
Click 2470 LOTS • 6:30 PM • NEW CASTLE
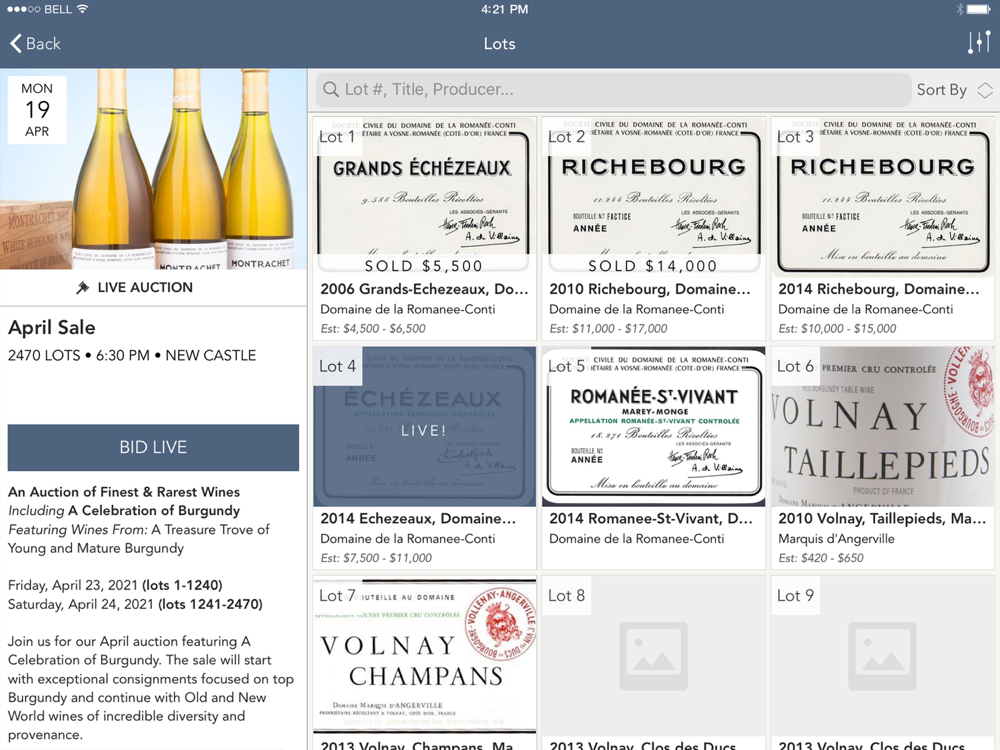tap(132, 355)
